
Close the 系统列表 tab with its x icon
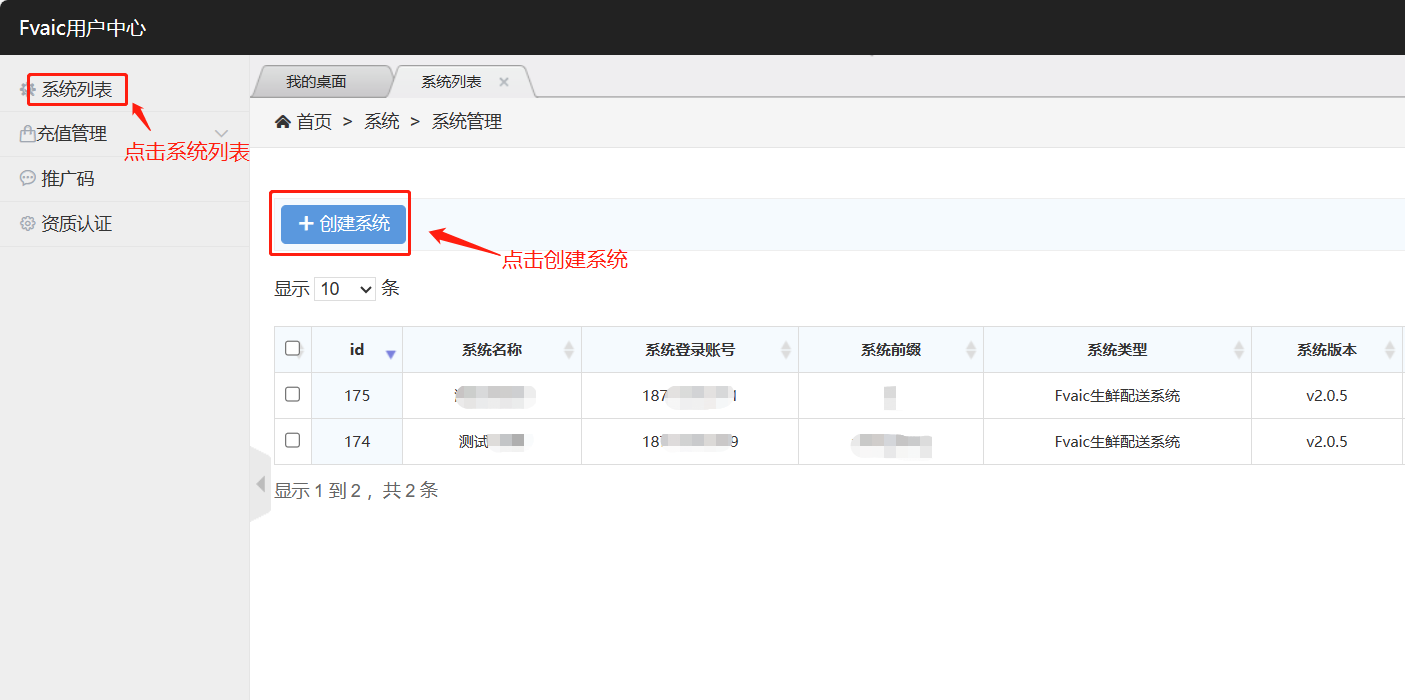(x=504, y=82)
